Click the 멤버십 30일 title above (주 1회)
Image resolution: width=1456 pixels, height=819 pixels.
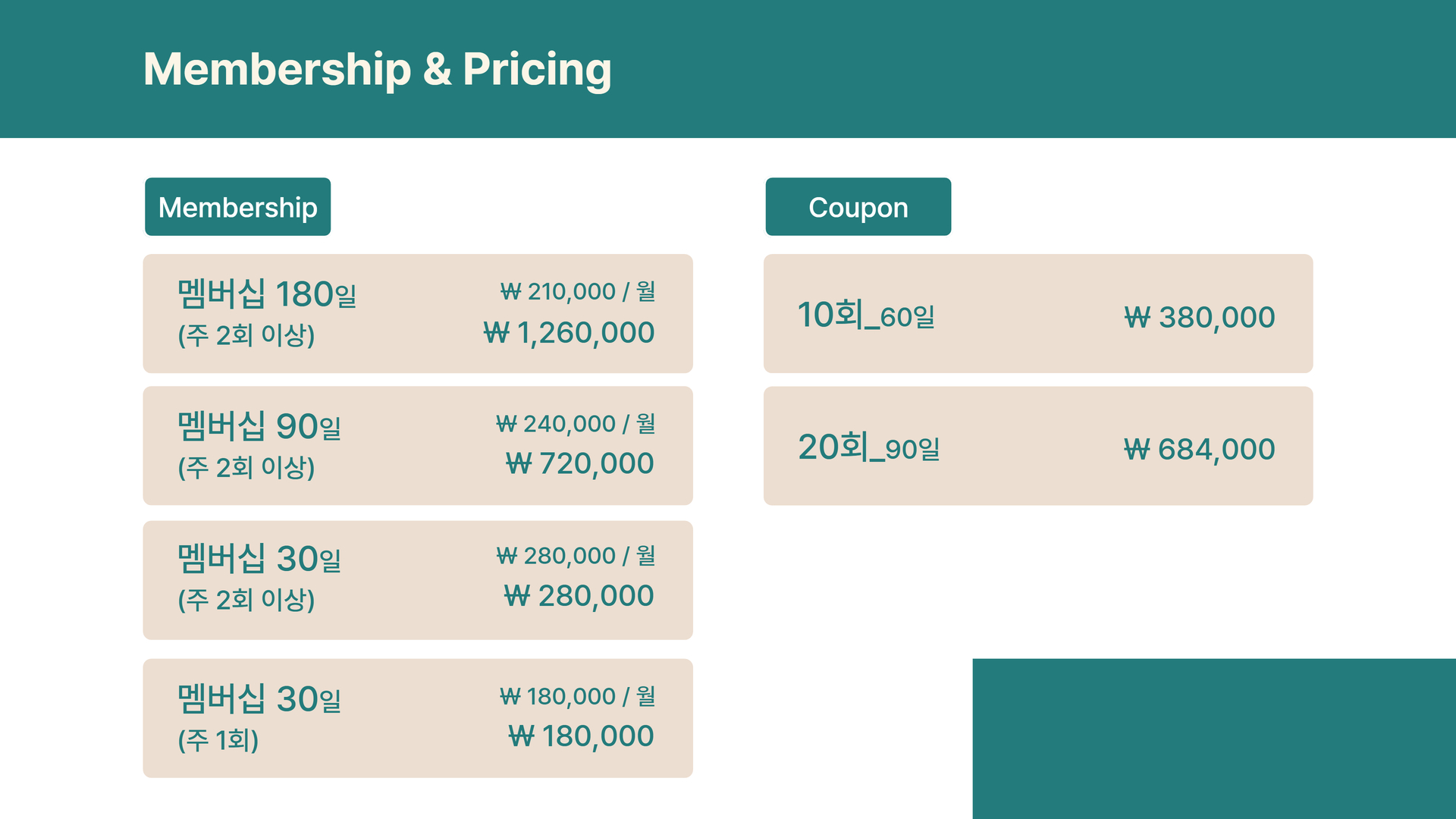(259, 698)
